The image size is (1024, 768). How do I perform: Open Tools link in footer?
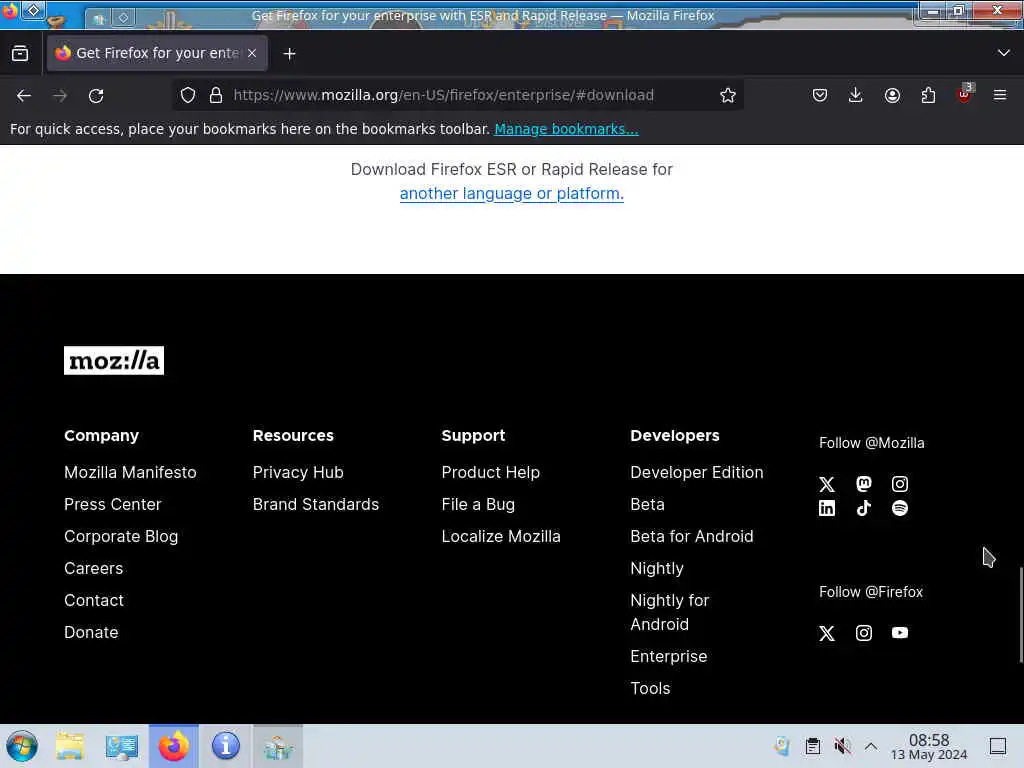650,688
